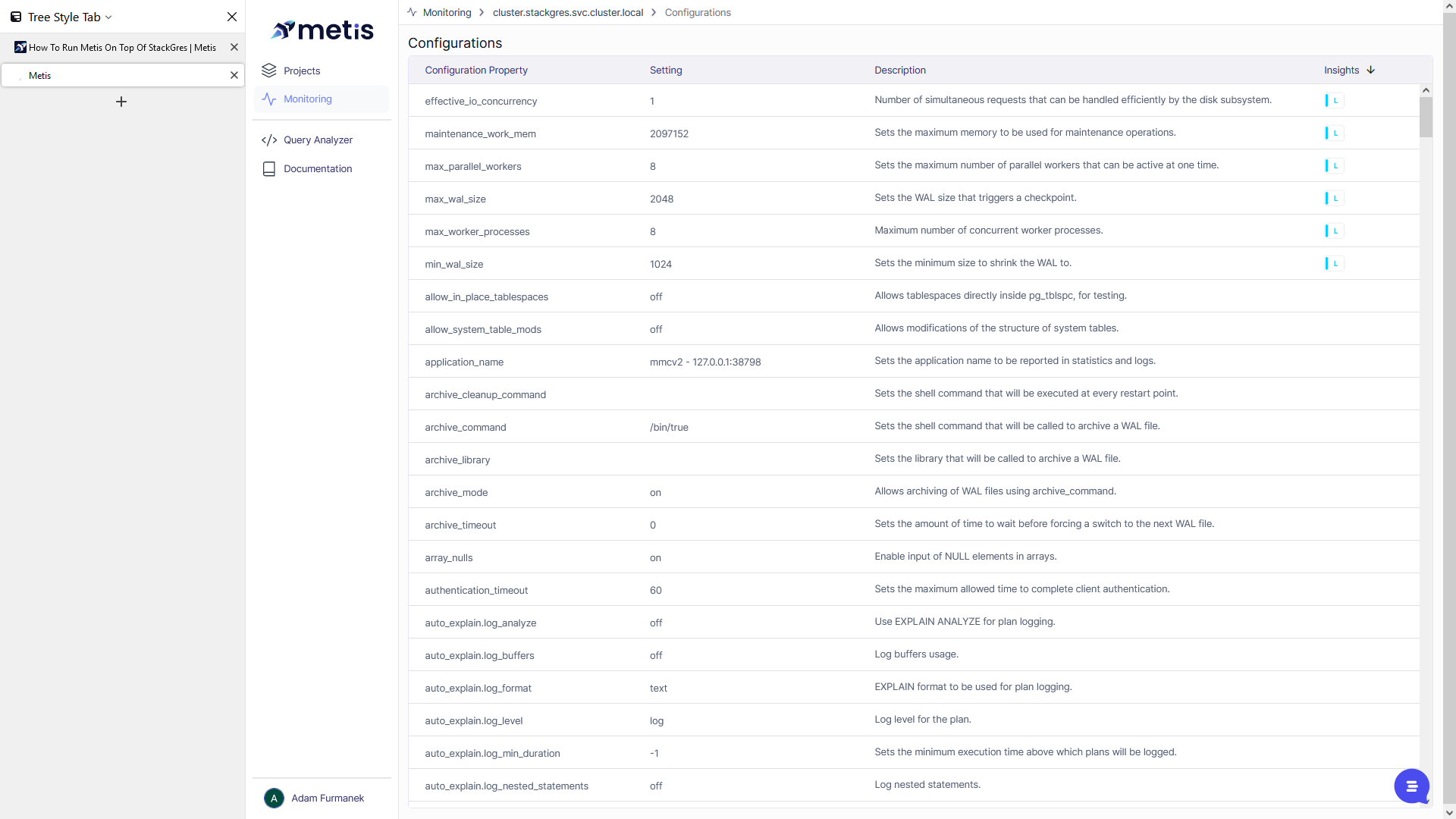Screen dimensions: 1456x819
Task: Click the Query Analyzer code icon
Action: 269,140
